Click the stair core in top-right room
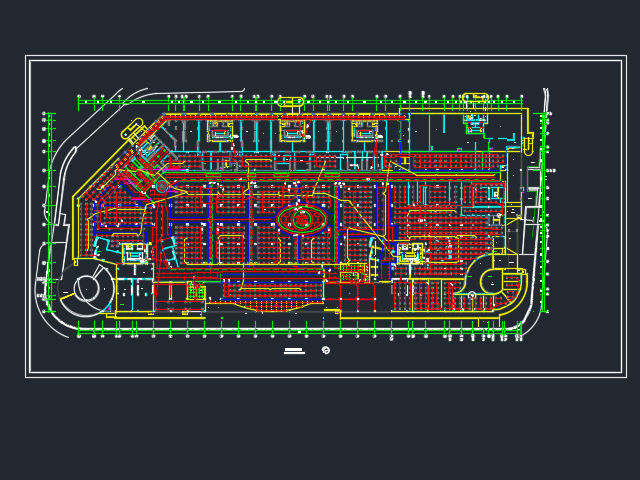The image size is (640, 480). 475,124
